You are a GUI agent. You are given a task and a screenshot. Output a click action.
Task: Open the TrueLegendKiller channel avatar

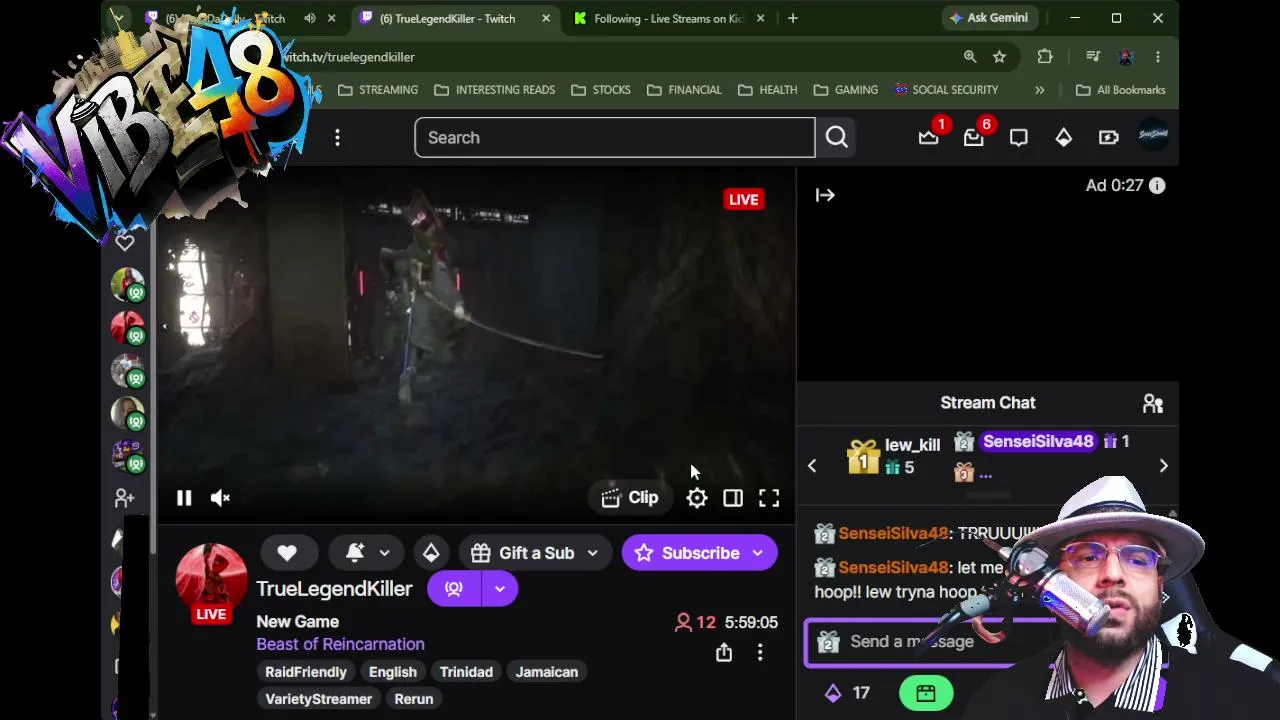click(211, 580)
